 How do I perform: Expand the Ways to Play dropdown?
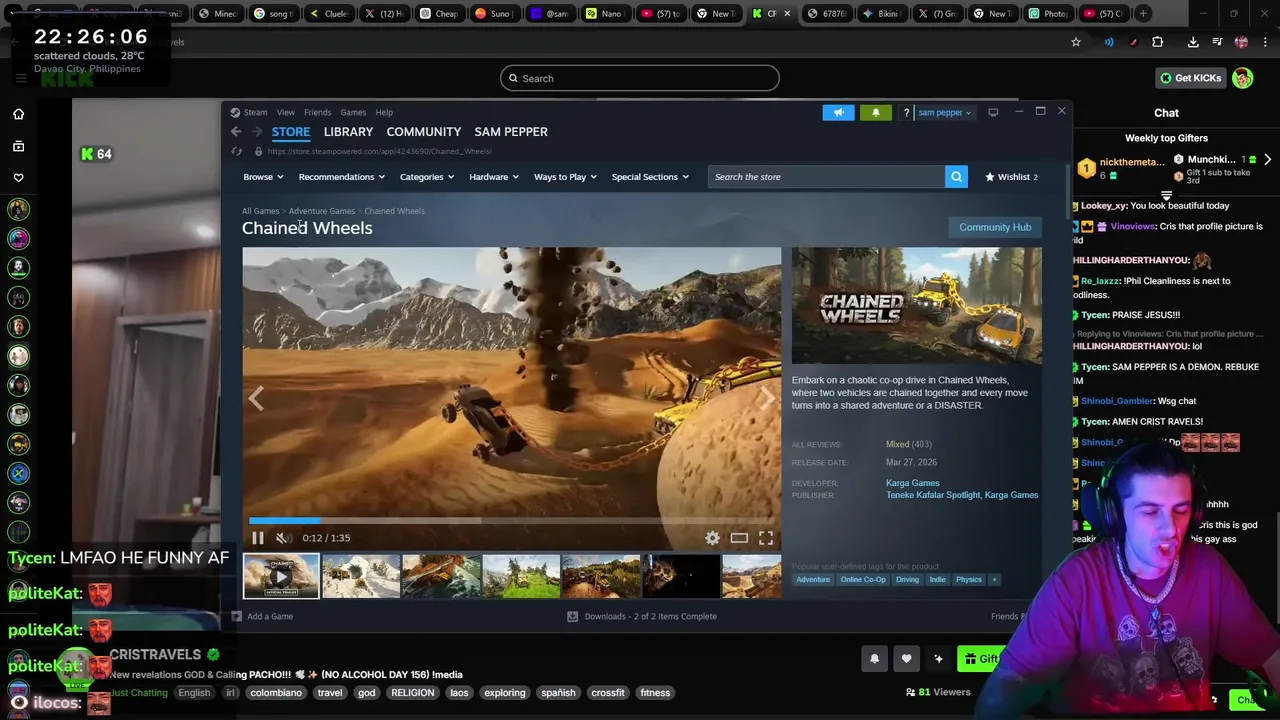coord(565,177)
